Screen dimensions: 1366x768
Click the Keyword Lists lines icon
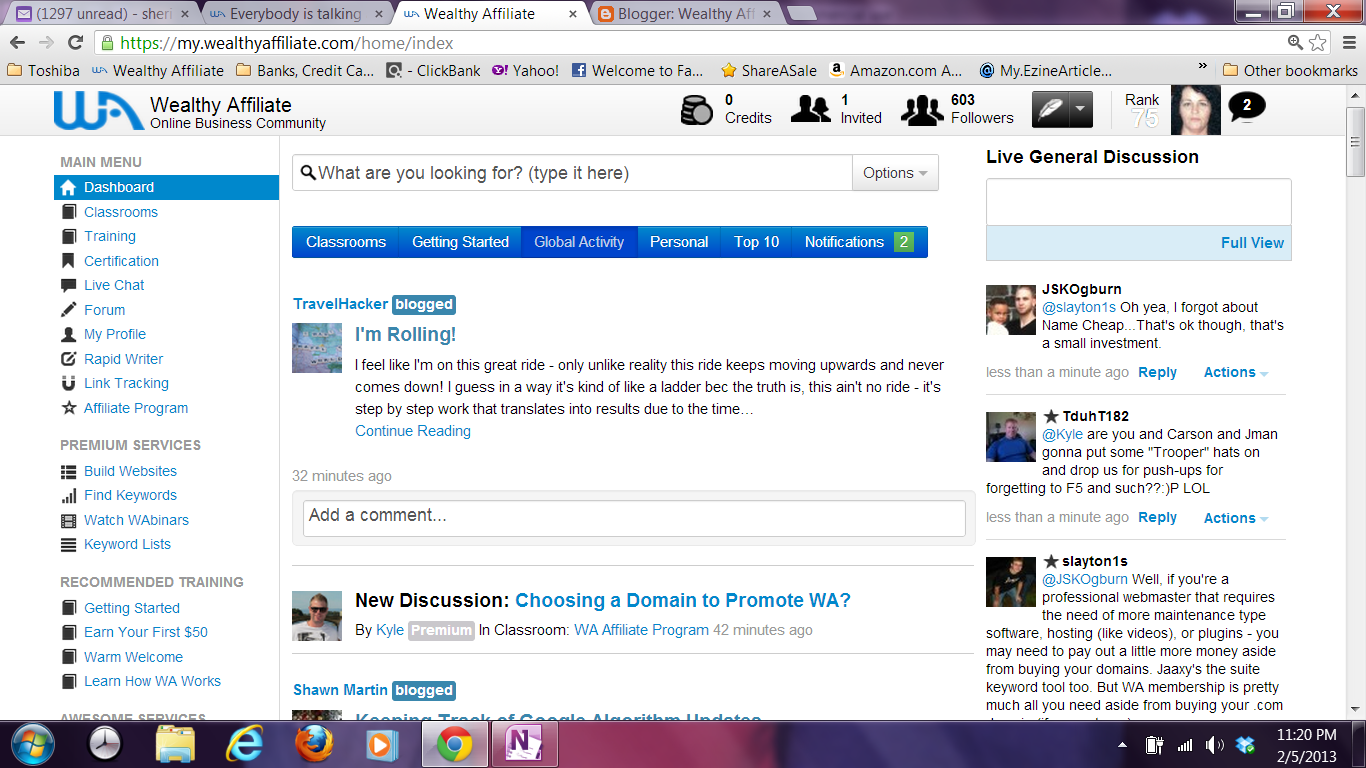coord(68,545)
